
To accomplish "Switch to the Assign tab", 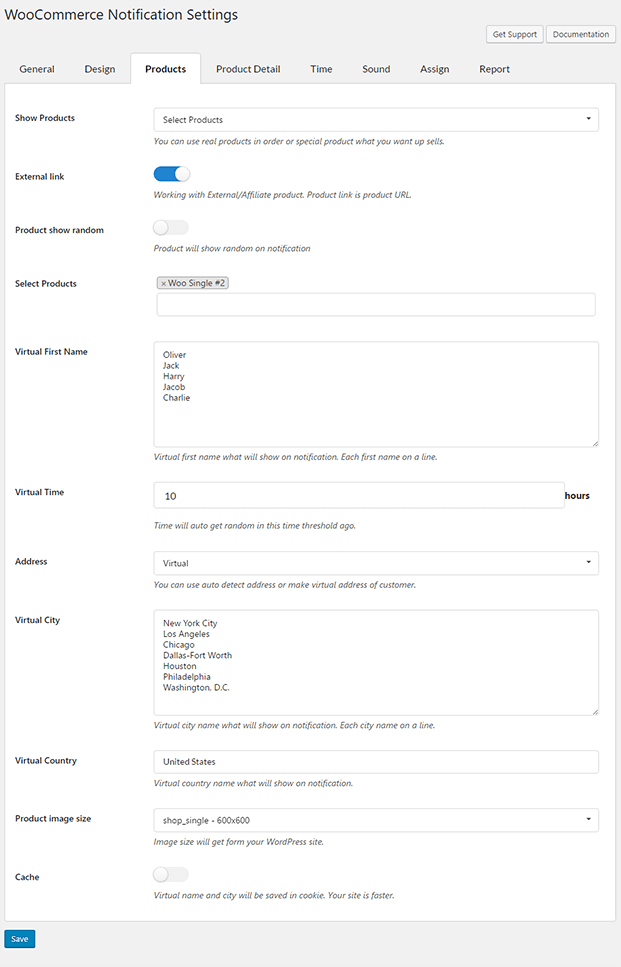I will point(435,69).
